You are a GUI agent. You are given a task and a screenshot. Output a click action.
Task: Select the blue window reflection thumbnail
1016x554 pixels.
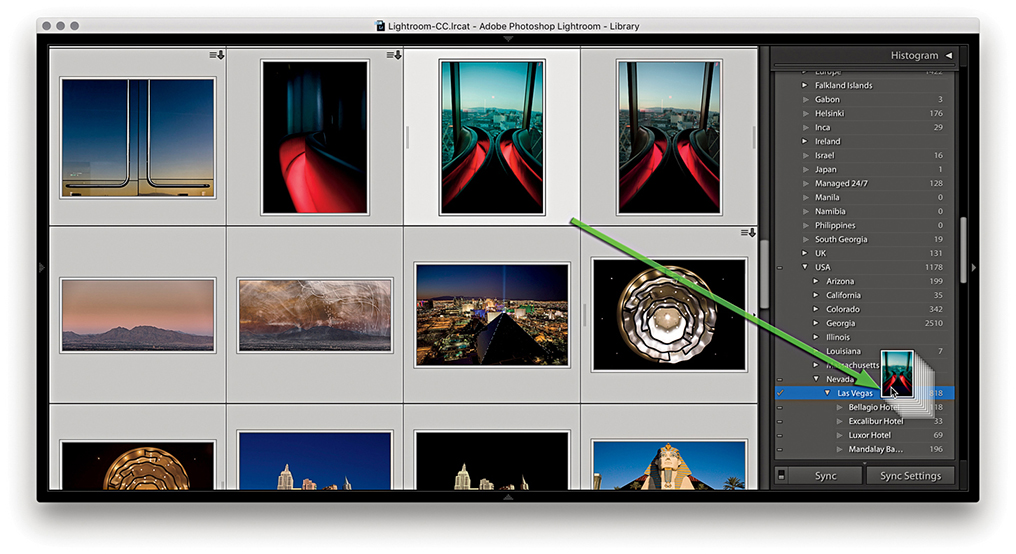point(137,138)
